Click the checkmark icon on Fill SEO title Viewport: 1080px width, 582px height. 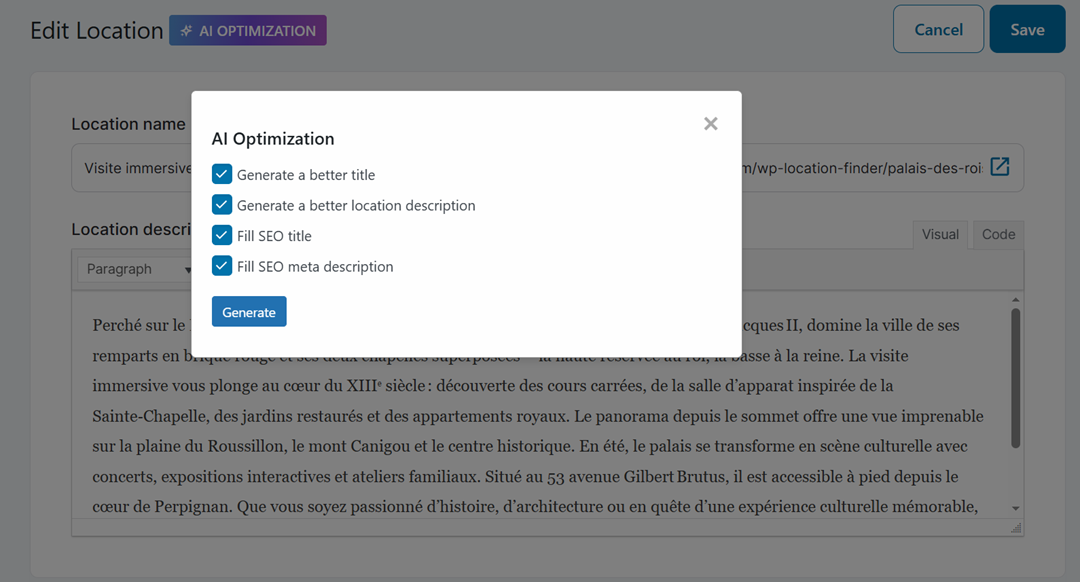tap(222, 235)
